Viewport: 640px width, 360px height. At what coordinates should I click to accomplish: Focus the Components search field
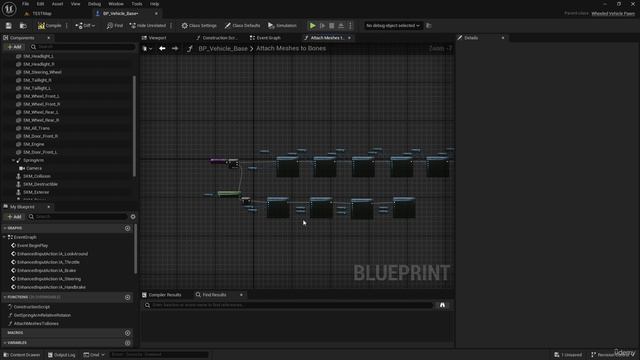[82, 47]
